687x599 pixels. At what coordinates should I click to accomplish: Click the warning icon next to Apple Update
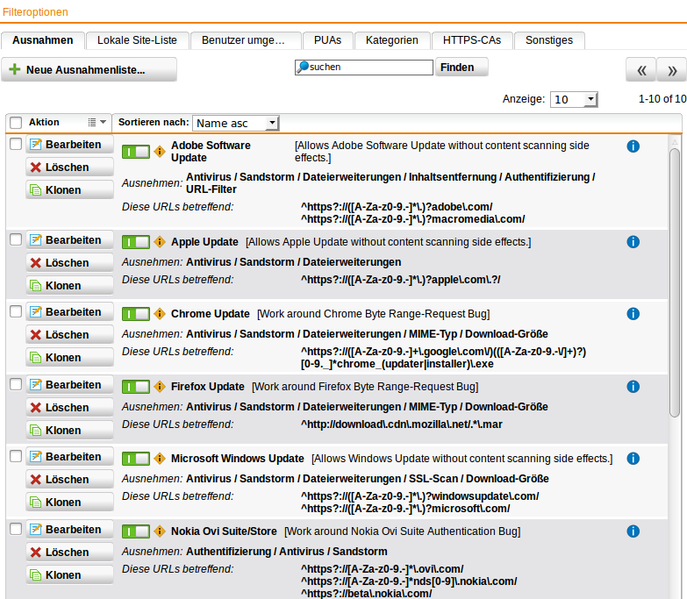pyautogui.click(x=159, y=242)
